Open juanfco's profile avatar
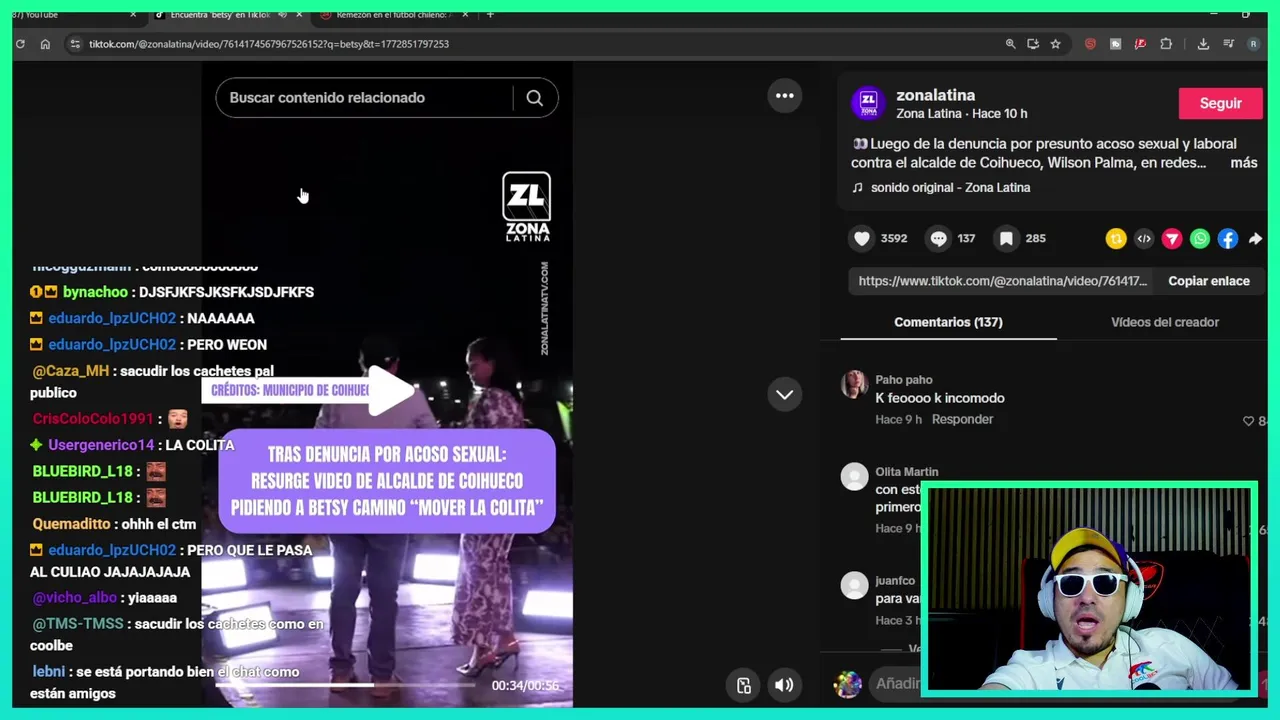The image size is (1280, 720). coord(855,585)
